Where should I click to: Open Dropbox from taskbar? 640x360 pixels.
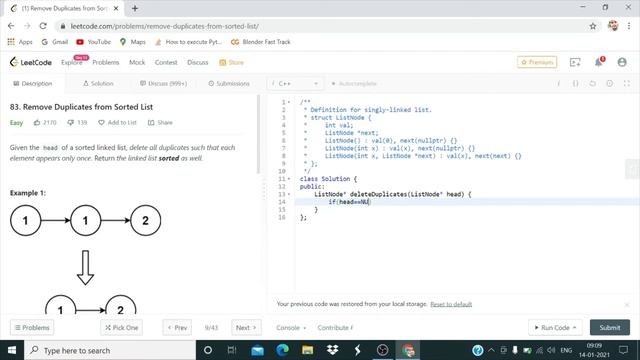point(332,350)
